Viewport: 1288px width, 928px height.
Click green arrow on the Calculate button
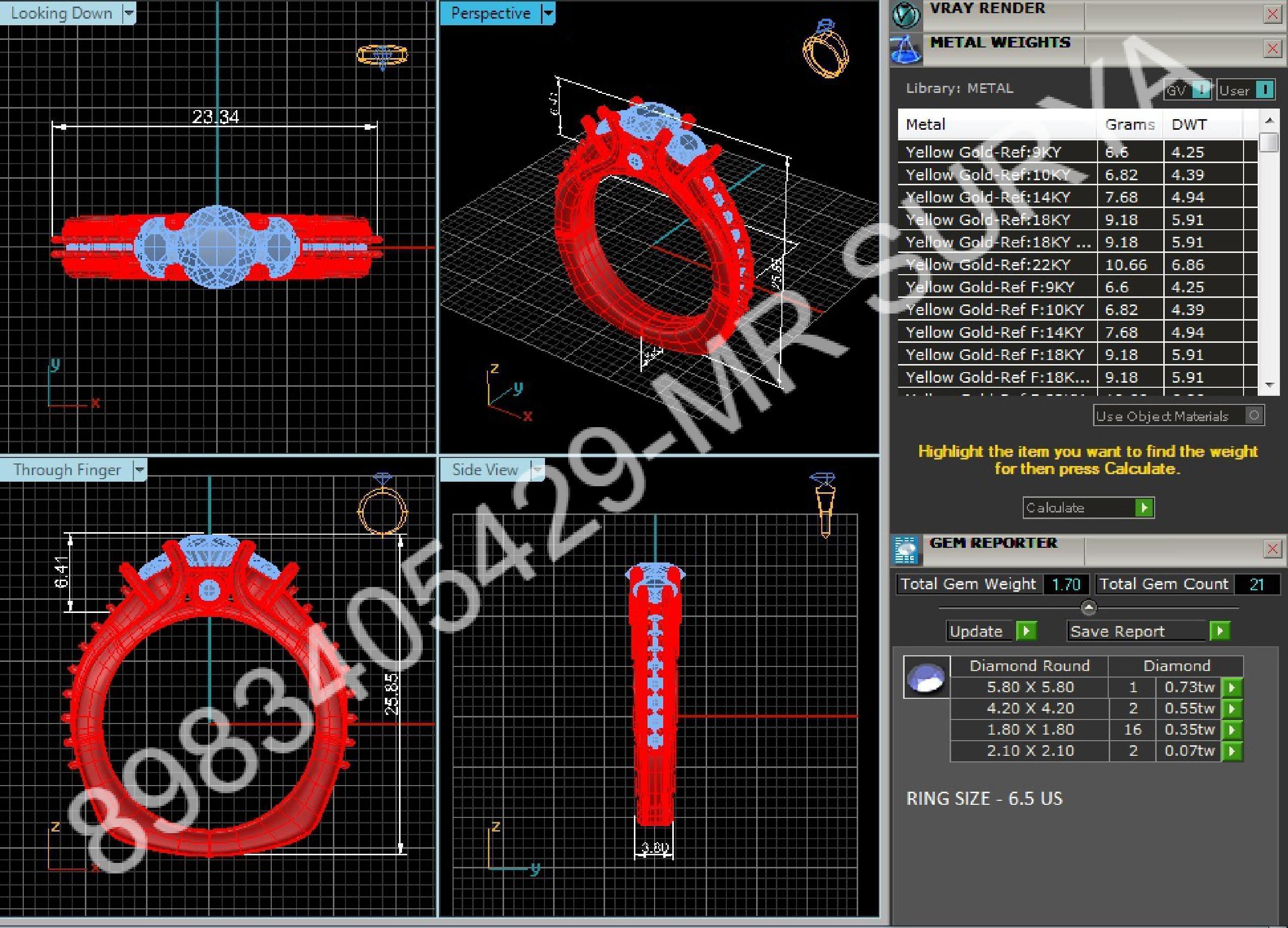pyautogui.click(x=1145, y=507)
